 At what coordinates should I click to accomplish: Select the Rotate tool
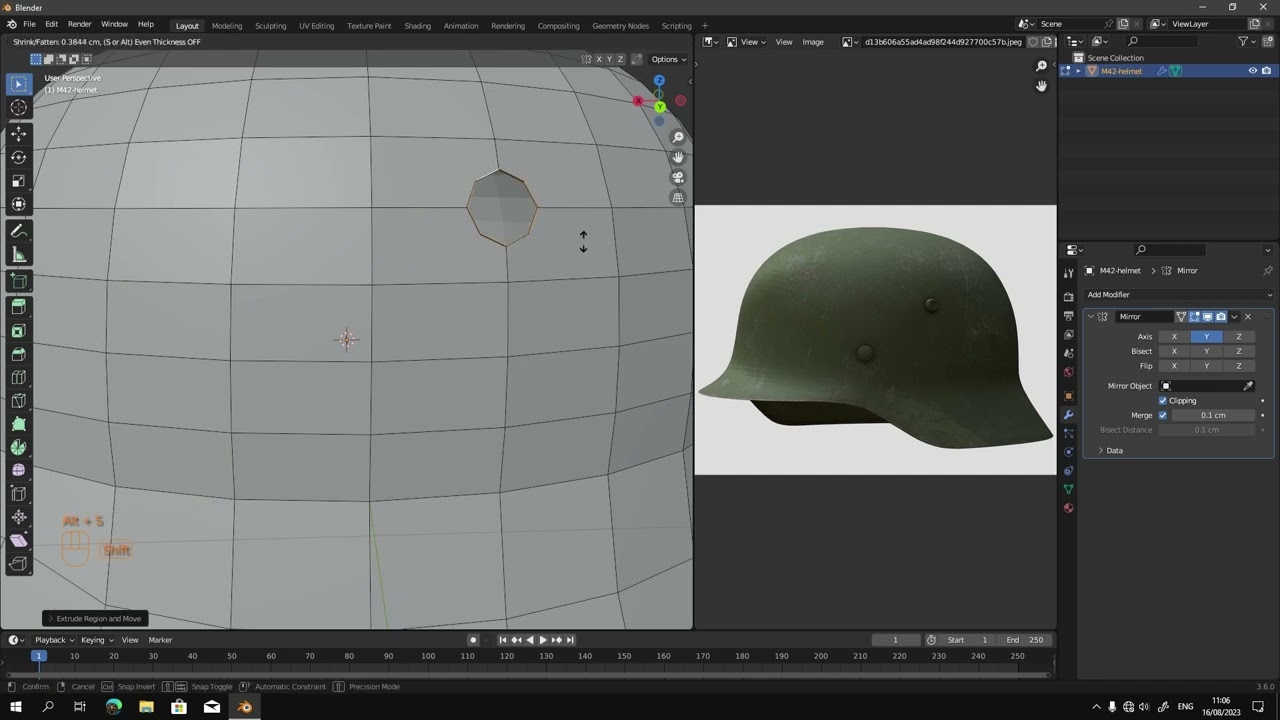coord(18,157)
